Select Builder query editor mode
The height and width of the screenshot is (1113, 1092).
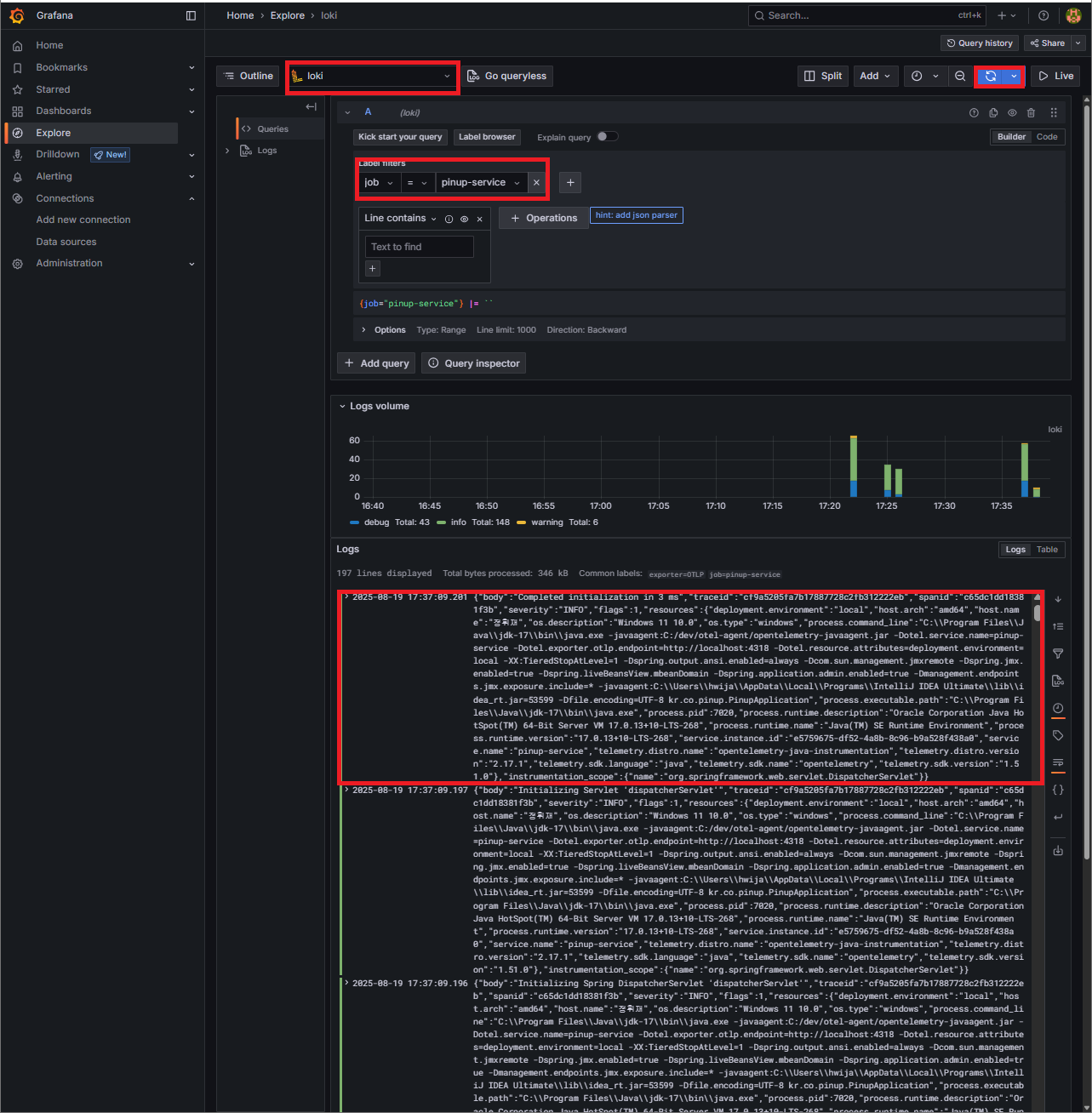click(1011, 136)
